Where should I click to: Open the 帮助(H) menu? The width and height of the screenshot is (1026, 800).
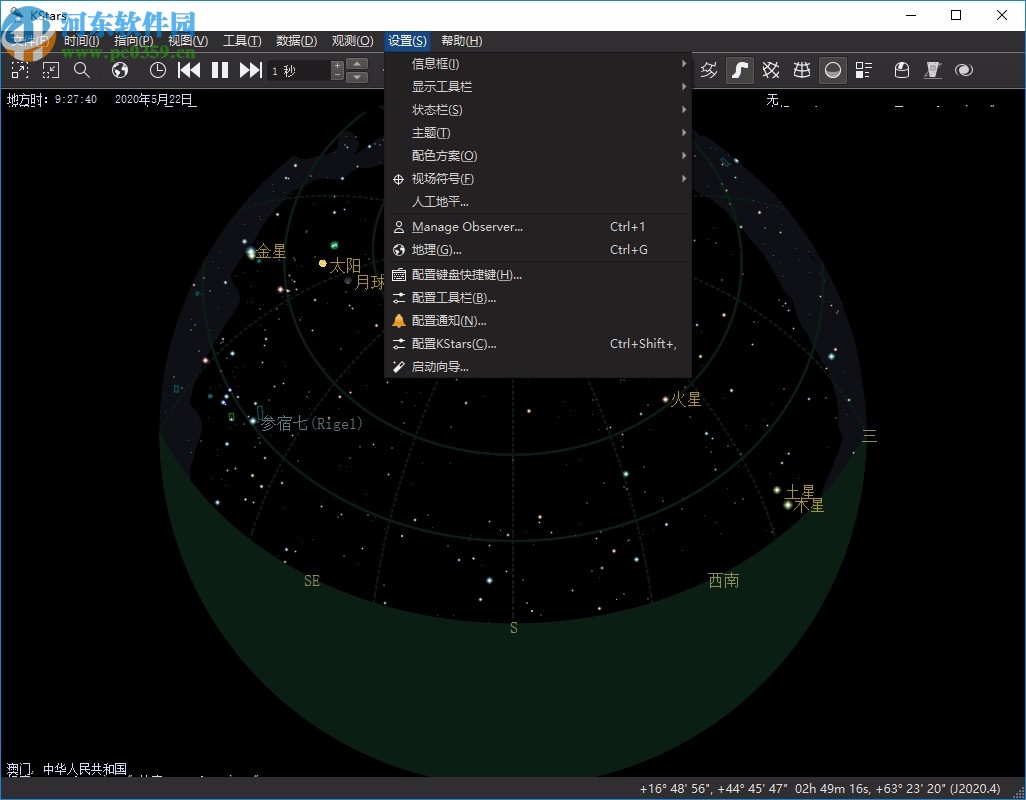[x=460, y=41]
